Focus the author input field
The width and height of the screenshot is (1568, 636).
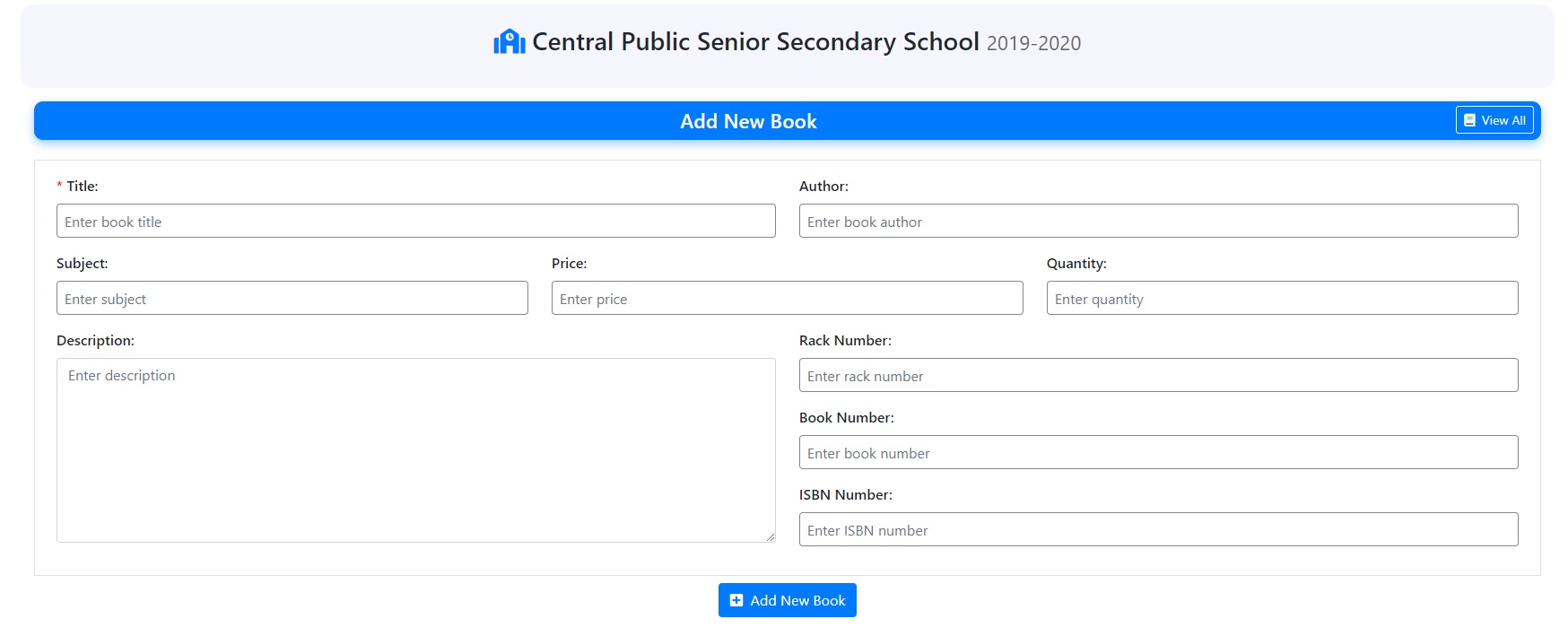[1159, 220]
